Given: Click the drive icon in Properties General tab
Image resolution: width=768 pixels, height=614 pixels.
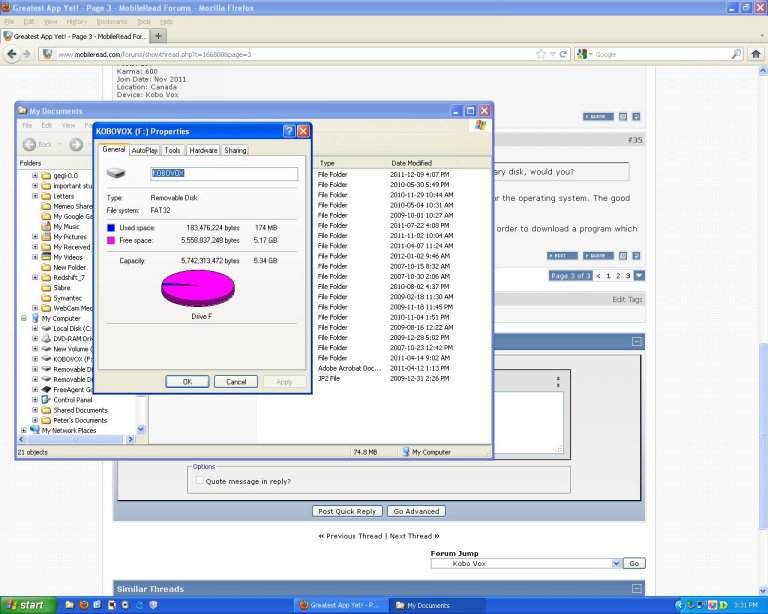Looking at the screenshot, I should [x=117, y=173].
